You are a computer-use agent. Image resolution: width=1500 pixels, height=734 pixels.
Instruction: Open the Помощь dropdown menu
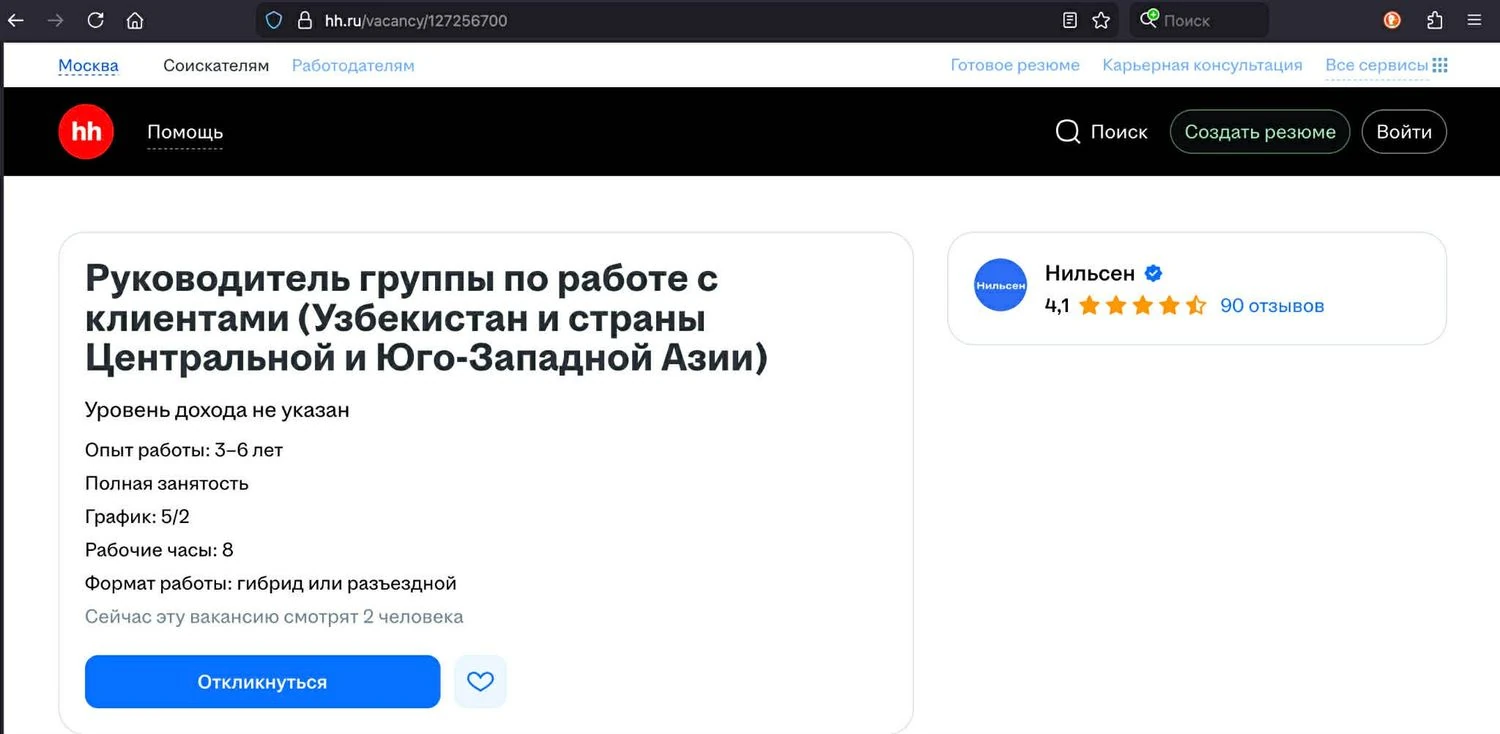tap(185, 132)
